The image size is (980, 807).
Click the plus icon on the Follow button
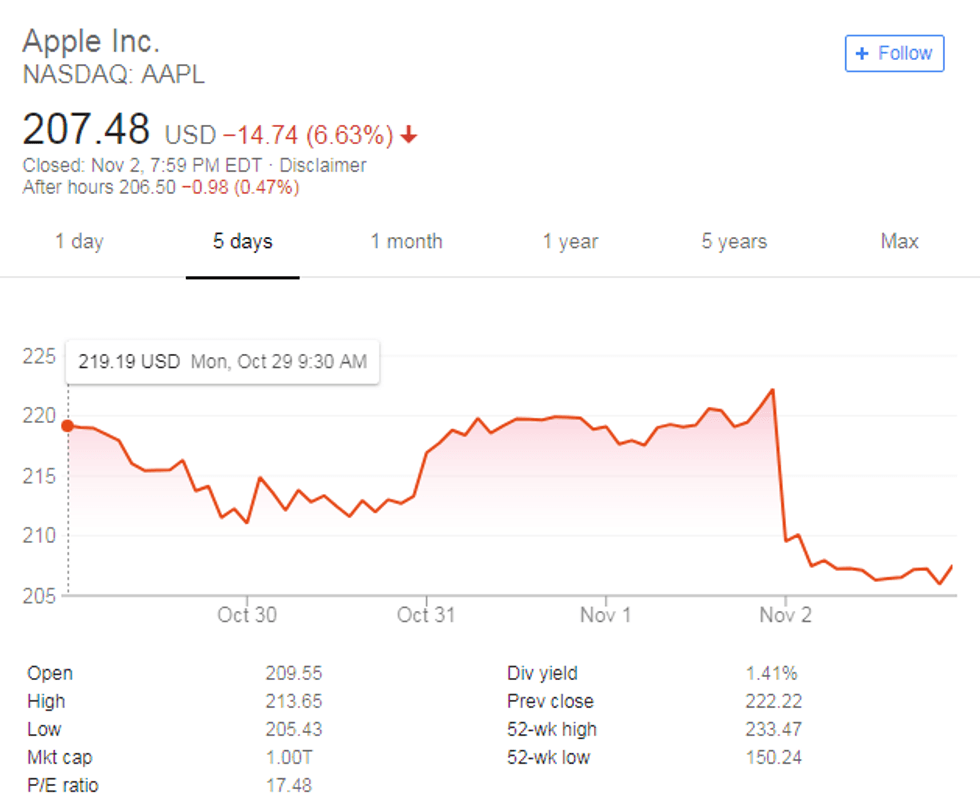862,53
